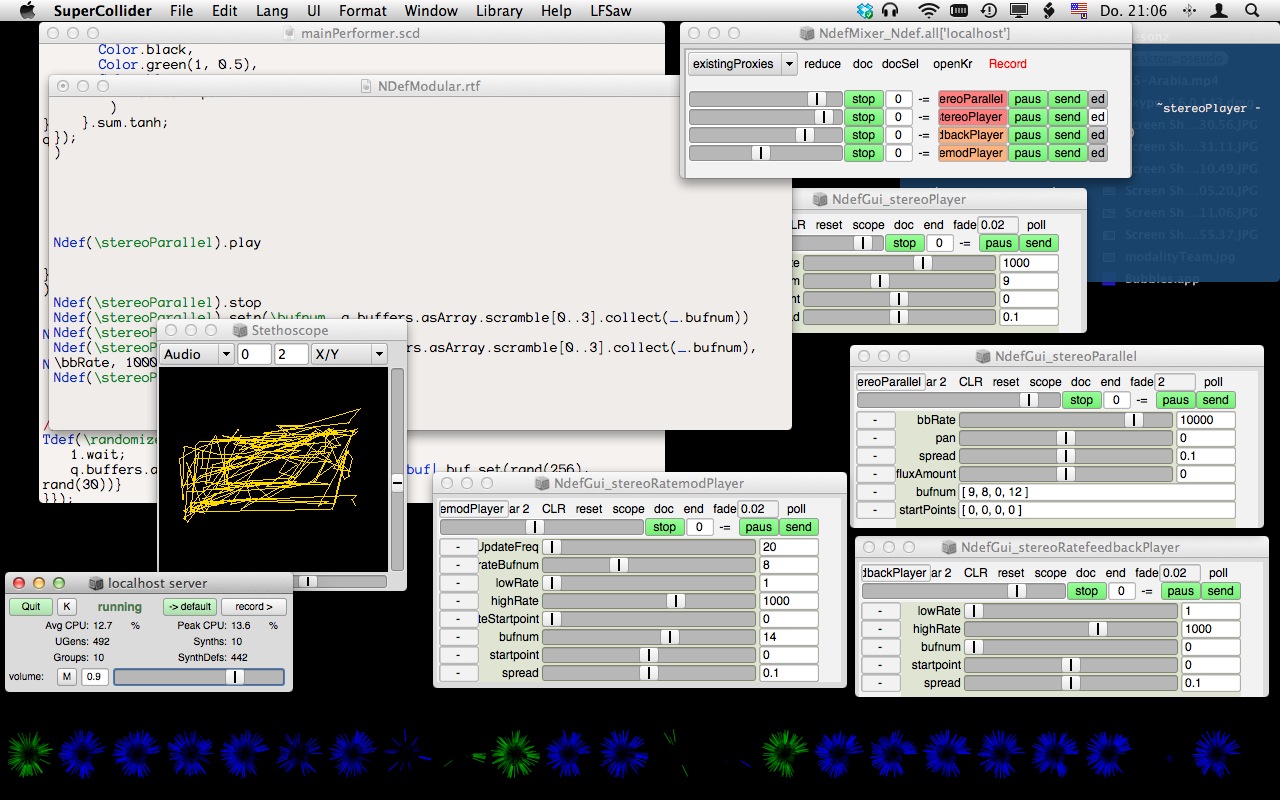
Task: Open the Audio dropdown in Stethoscope
Action: pyautogui.click(x=197, y=354)
